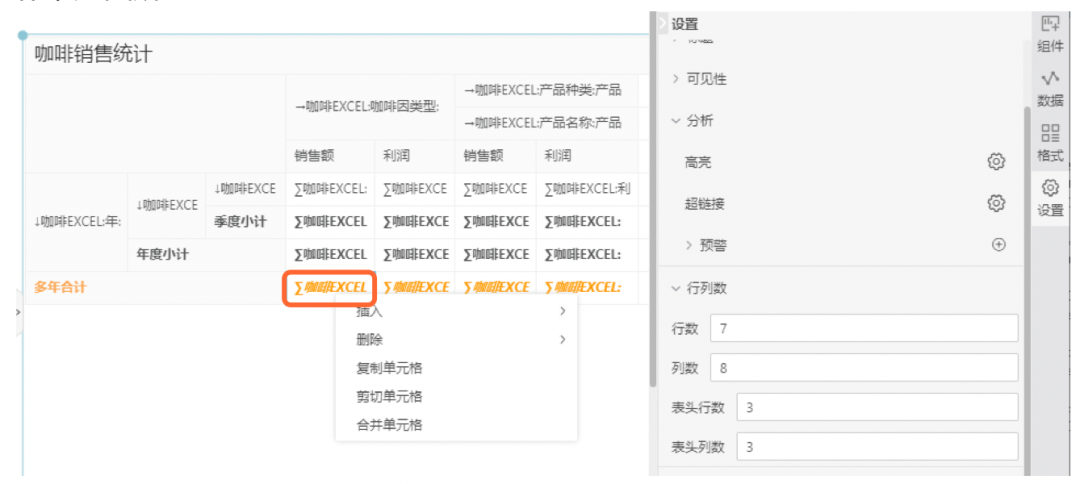Click the 超链接 label

(705, 204)
